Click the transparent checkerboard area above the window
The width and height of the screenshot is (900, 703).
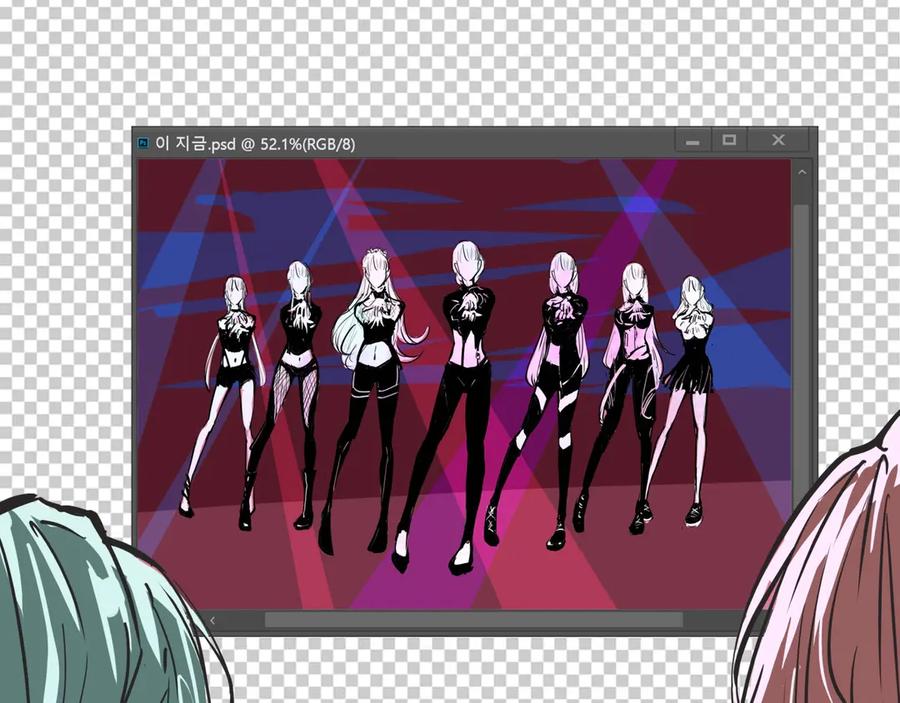pos(450,63)
